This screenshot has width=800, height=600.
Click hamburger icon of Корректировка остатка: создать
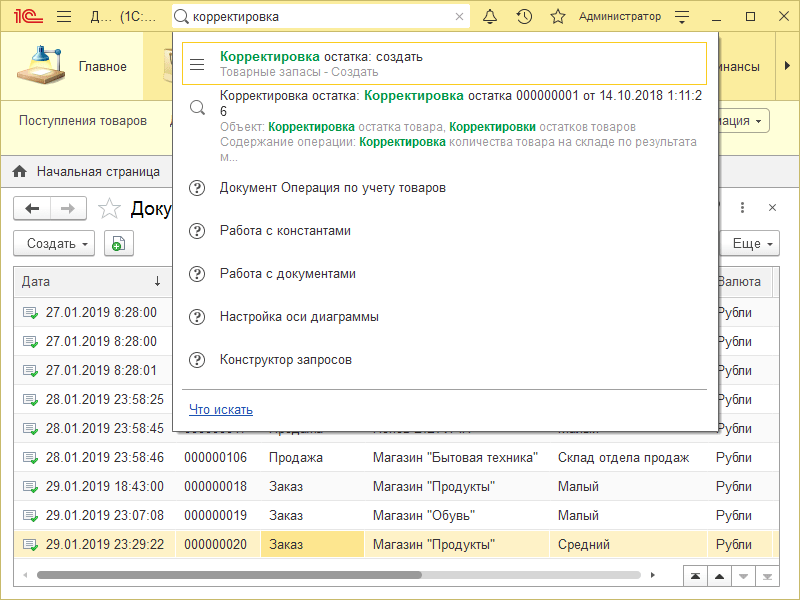[197, 64]
